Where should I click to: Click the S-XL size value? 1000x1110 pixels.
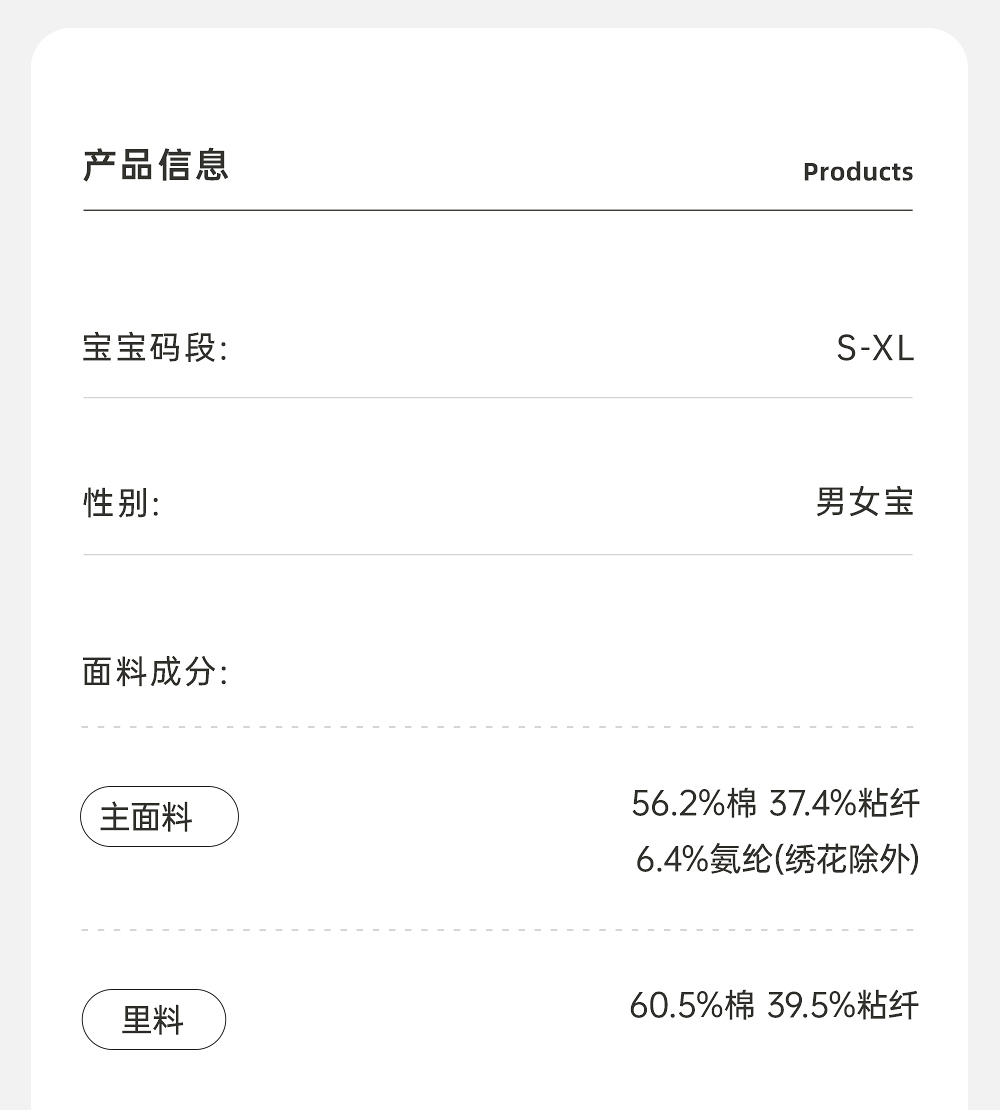[875, 349]
